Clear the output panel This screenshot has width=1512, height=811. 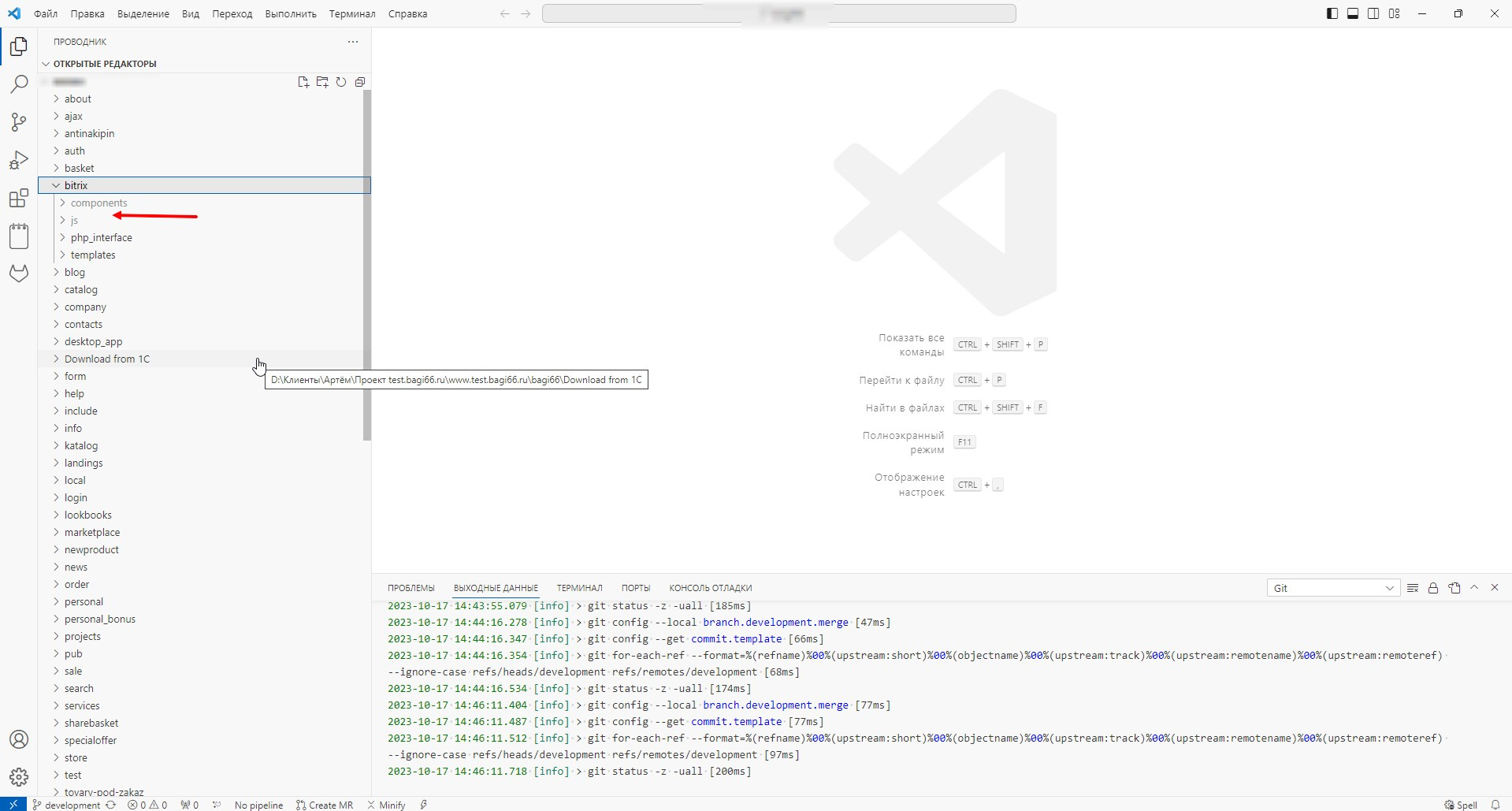(x=1413, y=588)
